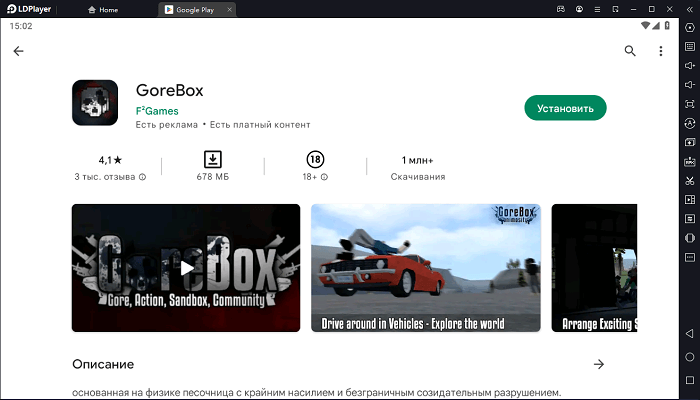Click the 678 МБ download size icon
The width and height of the screenshot is (700, 400).
pyautogui.click(x=213, y=159)
